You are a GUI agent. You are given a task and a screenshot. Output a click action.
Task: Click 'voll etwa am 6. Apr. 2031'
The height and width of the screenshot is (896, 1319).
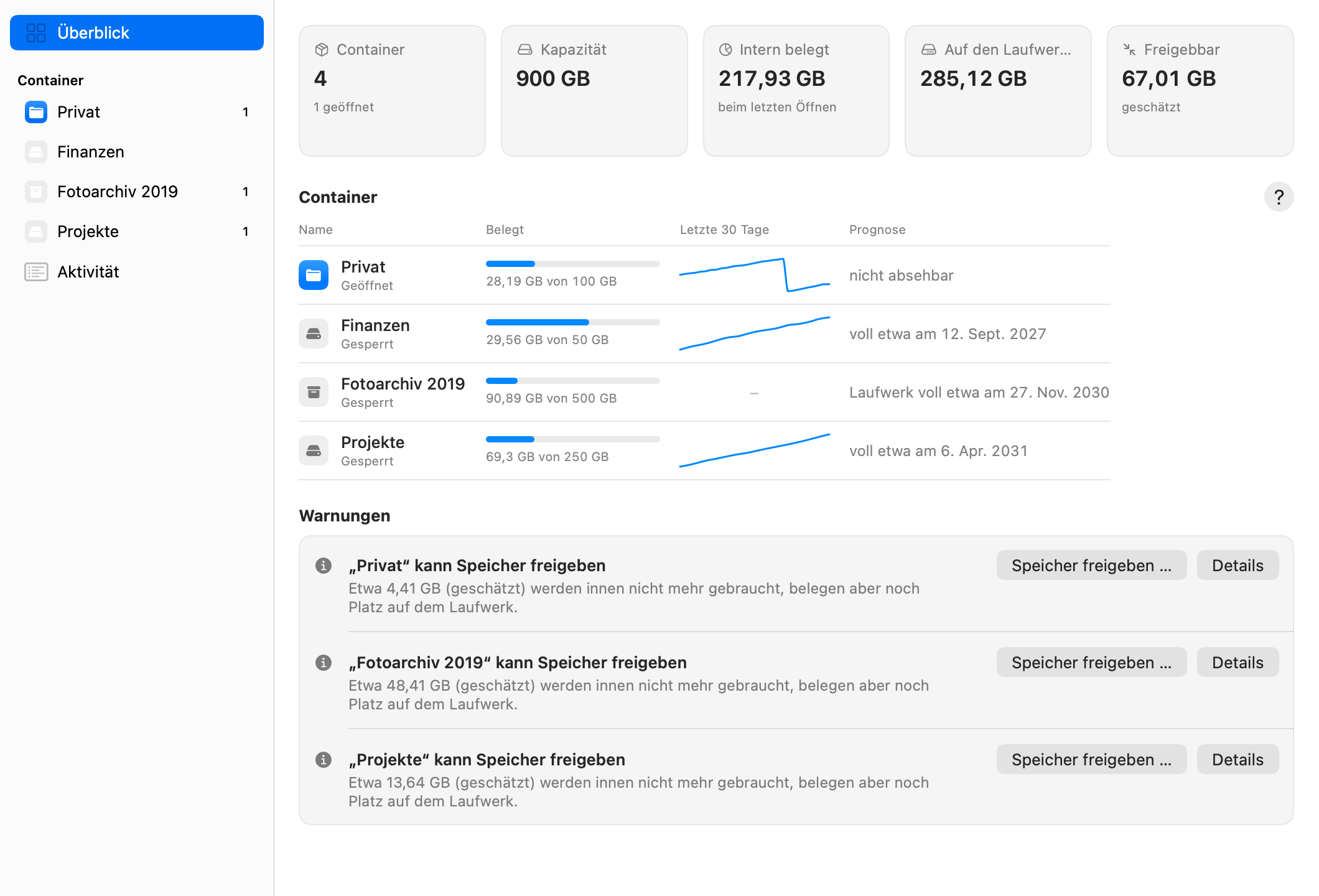coord(938,451)
